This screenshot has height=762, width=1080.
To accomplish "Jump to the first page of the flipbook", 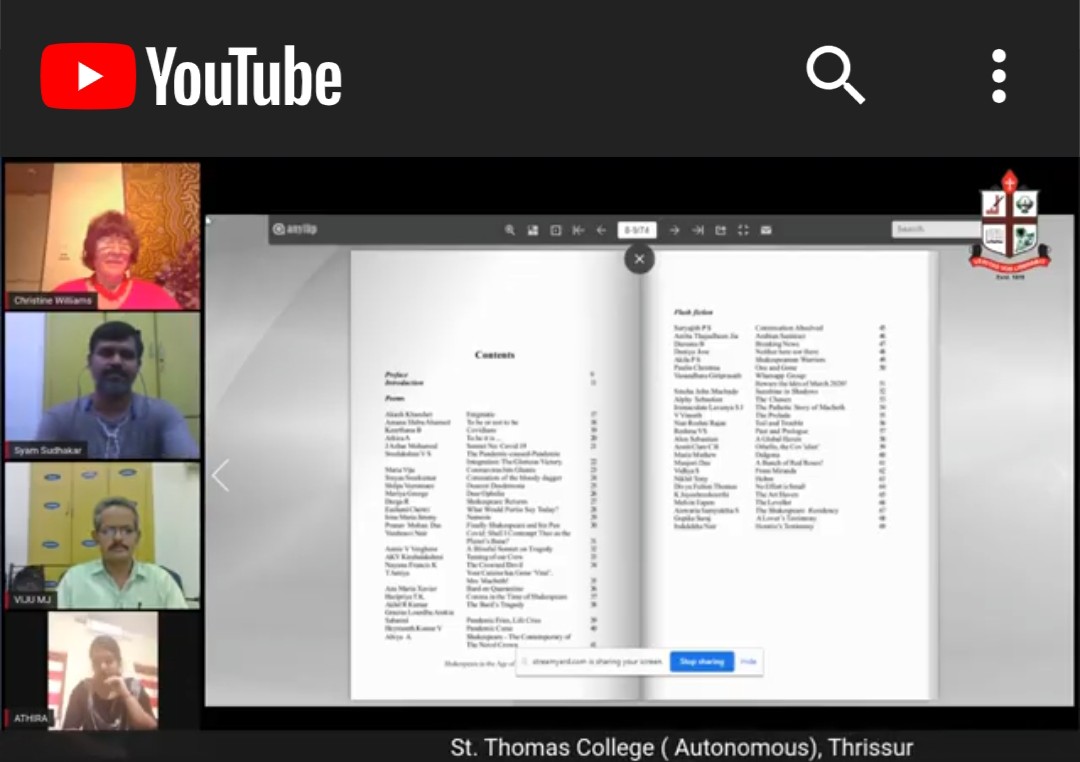I will (x=577, y=230).
